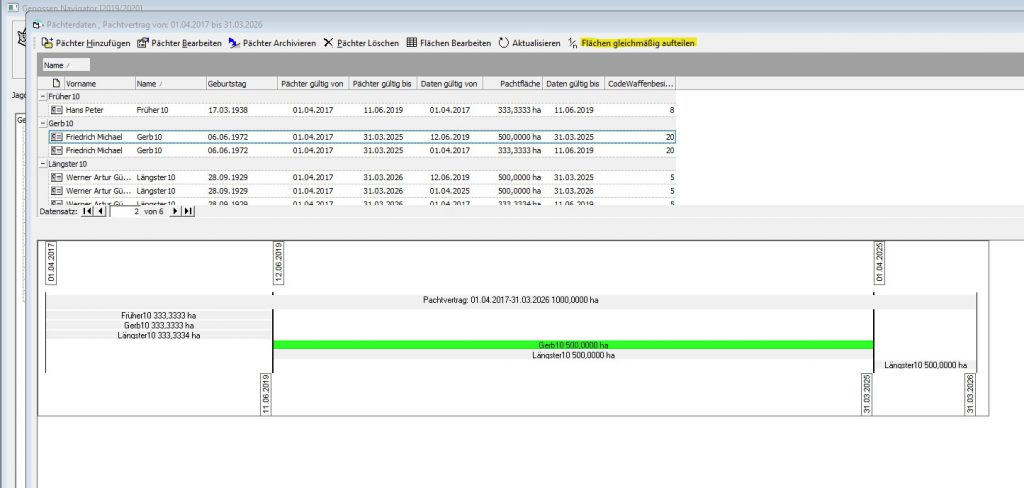The image size is (1024, 488).
Task: Click the Pächter Archivieren icon
Action: [x=234, y=43]
